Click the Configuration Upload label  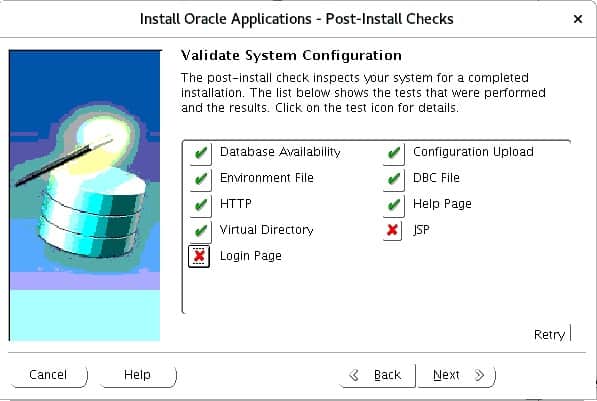point(473,152)
